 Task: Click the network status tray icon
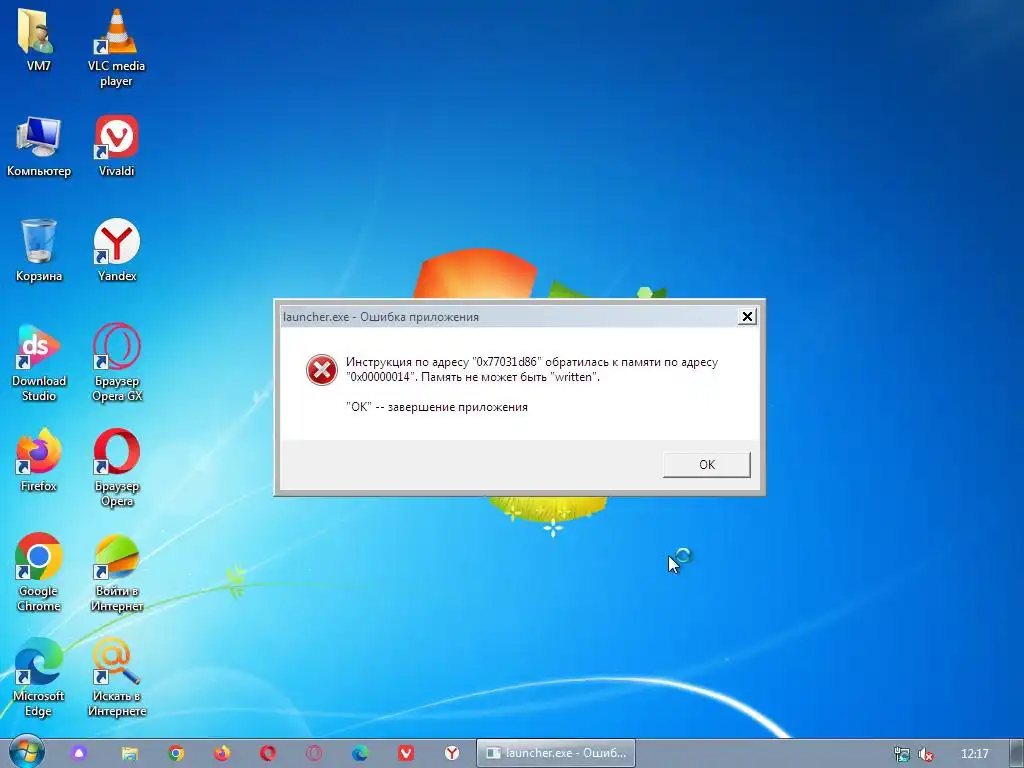902,754
